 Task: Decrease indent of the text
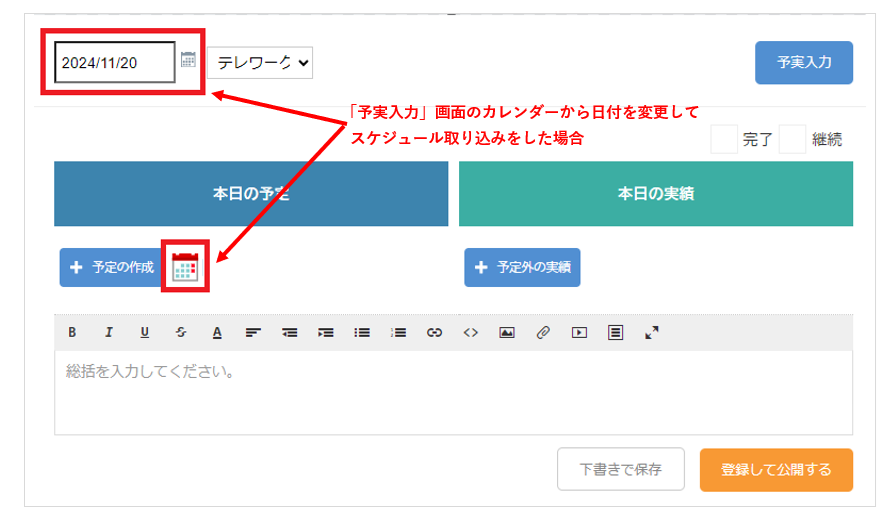[290, 333]
